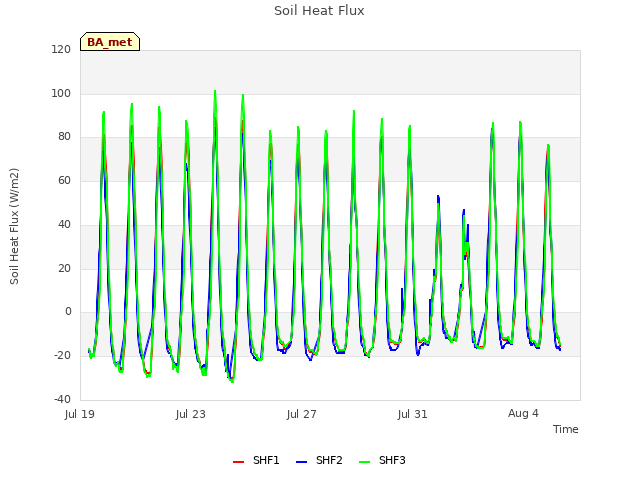
Task: Click the 120 y-axis tick label
Action: (61, 49)
